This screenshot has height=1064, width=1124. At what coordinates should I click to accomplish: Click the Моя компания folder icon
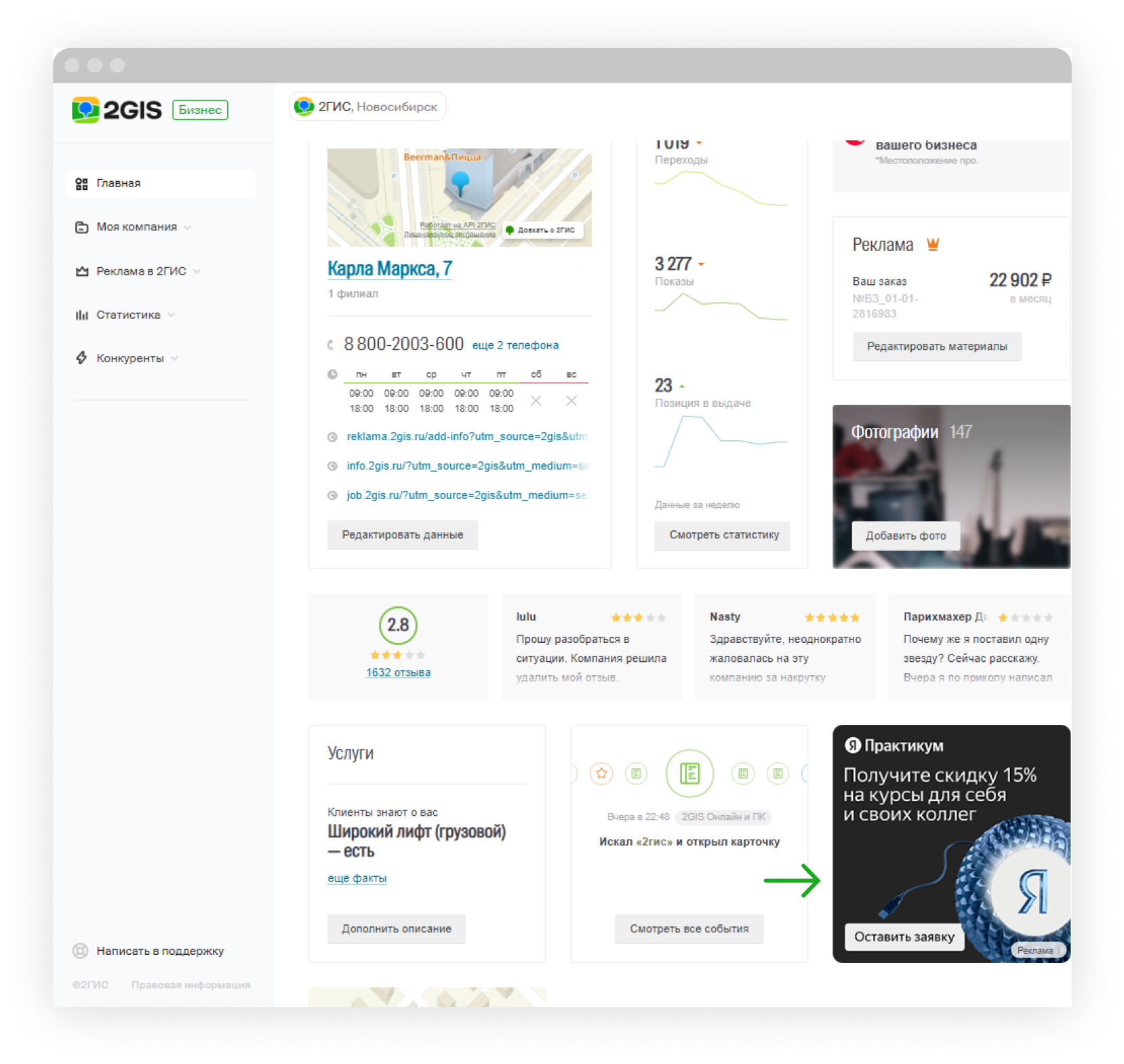click(81, 227)
